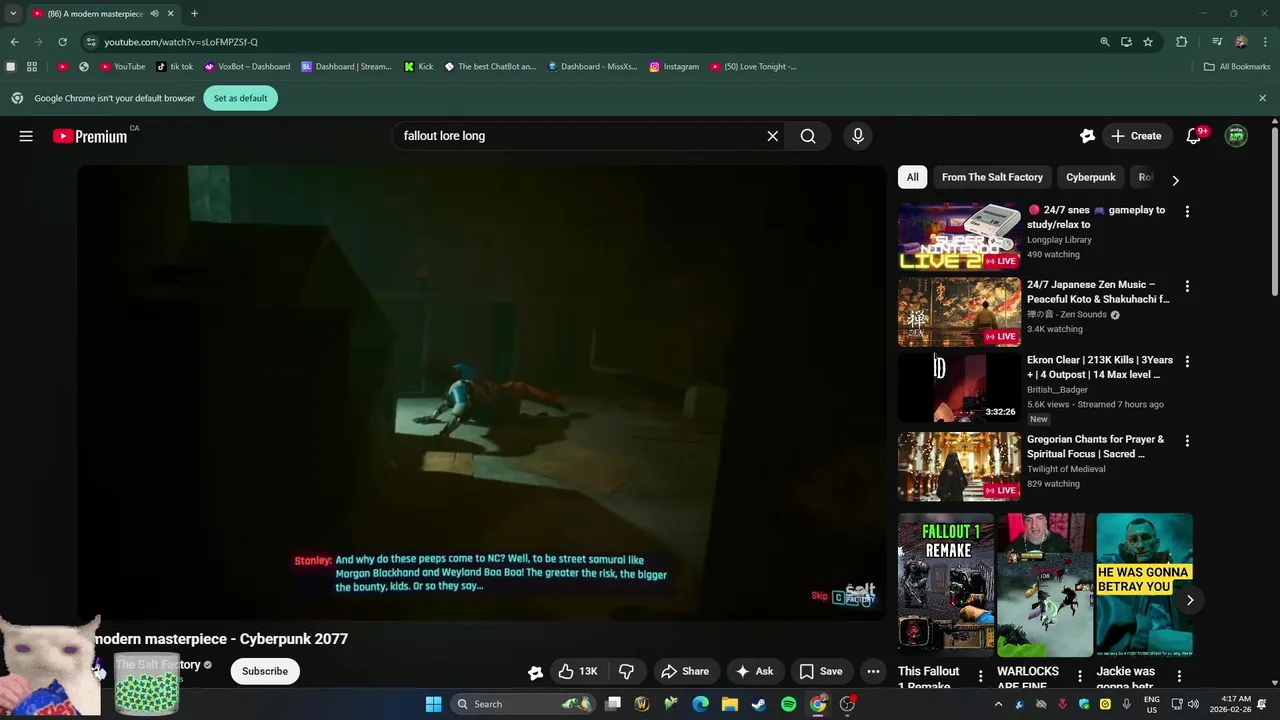This screenshot has height=720, width=1280.
Task: Click the sparkle icon beside Create
Action: [x=1087, y=136]
